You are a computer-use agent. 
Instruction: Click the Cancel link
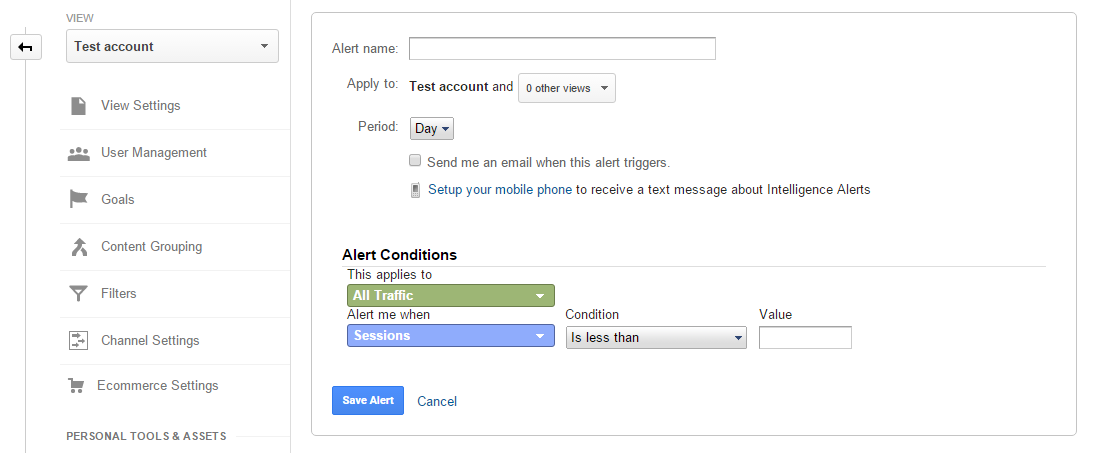(x=437, y=401)
